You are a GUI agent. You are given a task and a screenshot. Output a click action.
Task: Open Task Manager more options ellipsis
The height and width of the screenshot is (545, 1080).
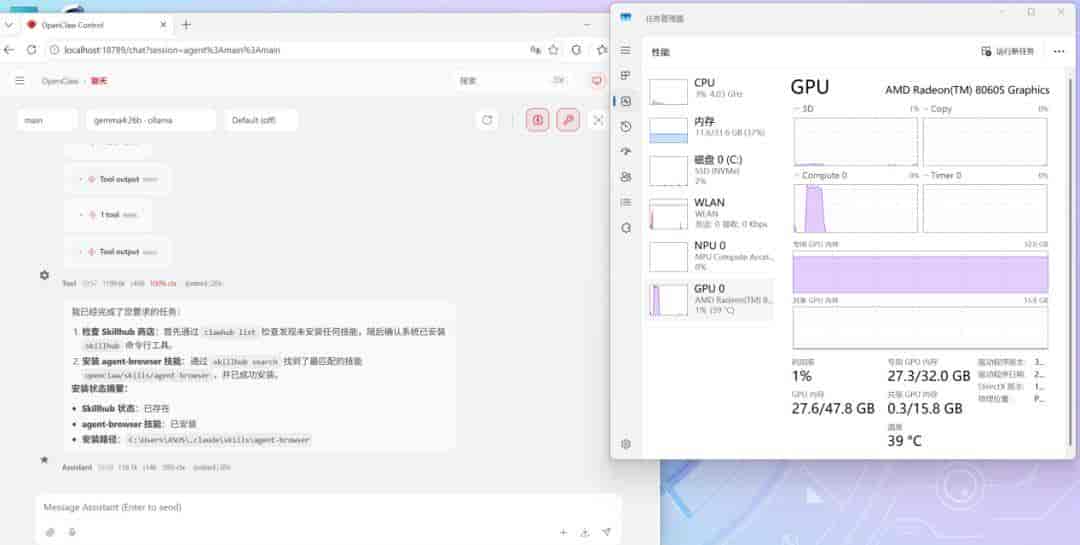(1059, 52)
